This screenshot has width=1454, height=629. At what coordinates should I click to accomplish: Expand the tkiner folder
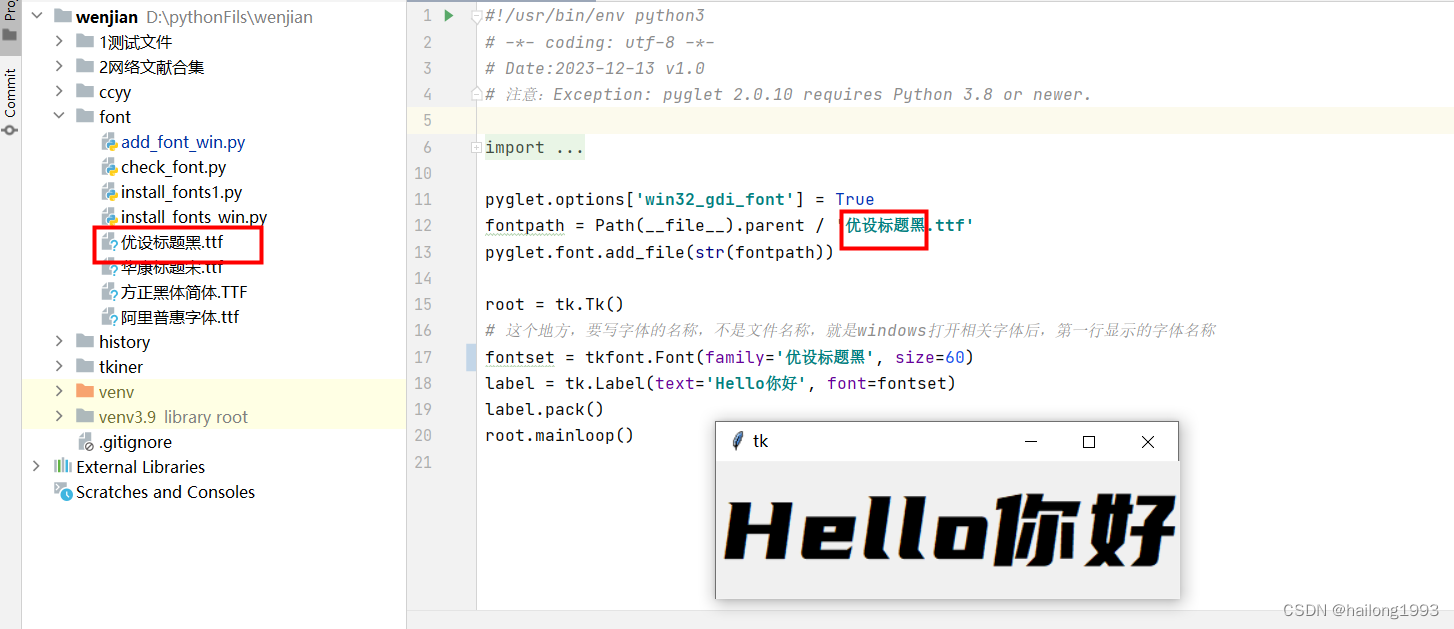coord(58,366)
